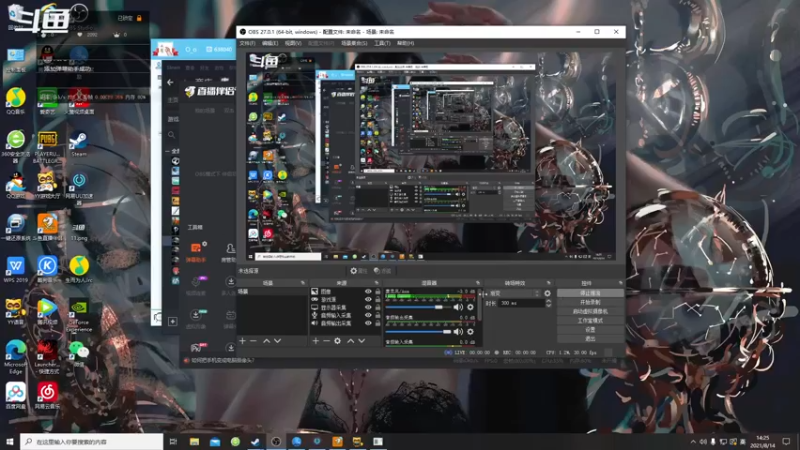Toggle visibility of the second source in OBS list
The image size is (800, 450).
368,299
